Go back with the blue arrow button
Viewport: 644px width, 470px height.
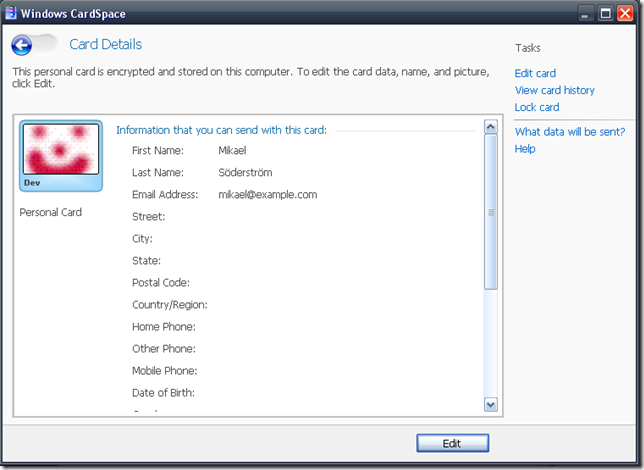point(21,45)
